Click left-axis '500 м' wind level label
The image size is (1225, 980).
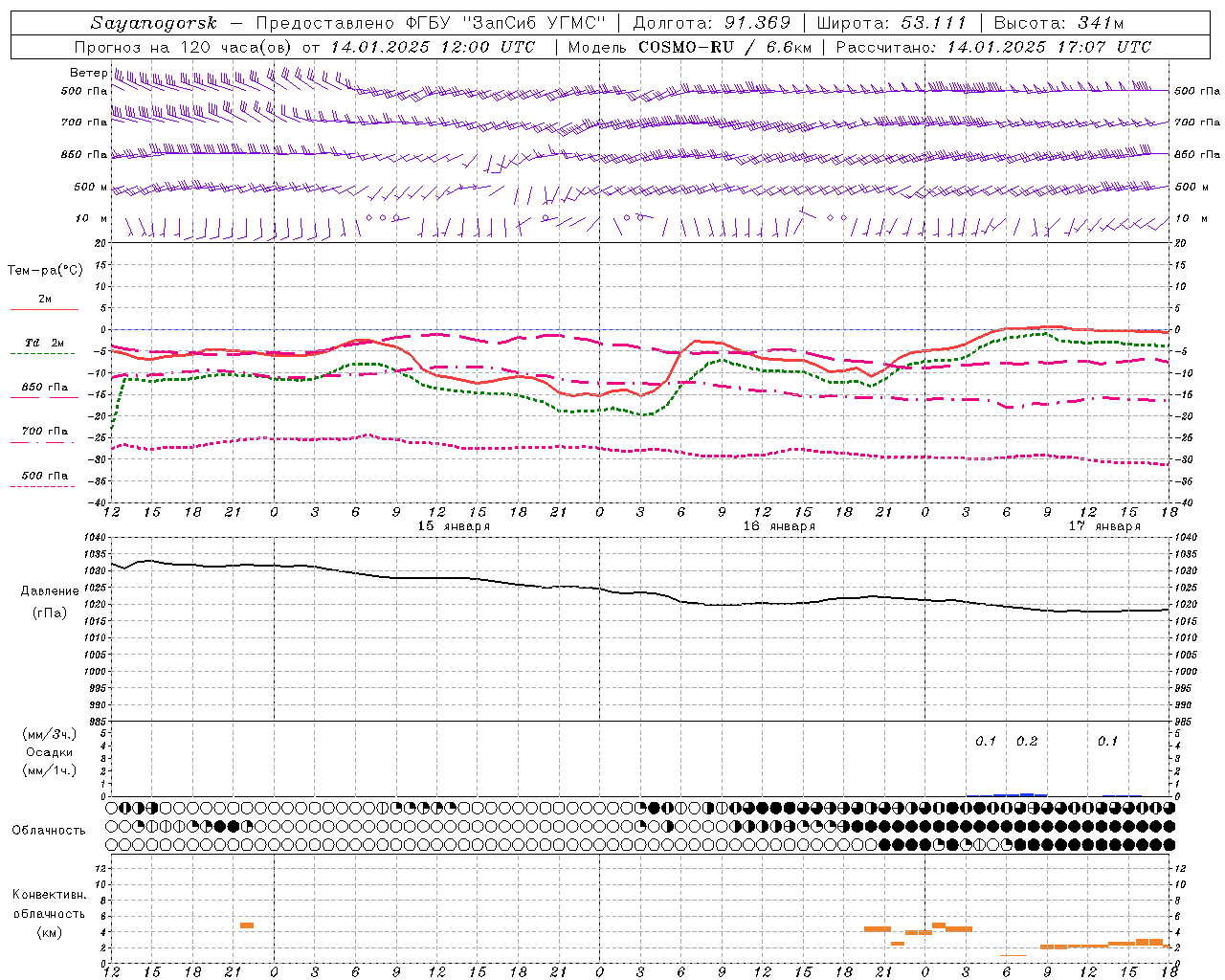91,187
